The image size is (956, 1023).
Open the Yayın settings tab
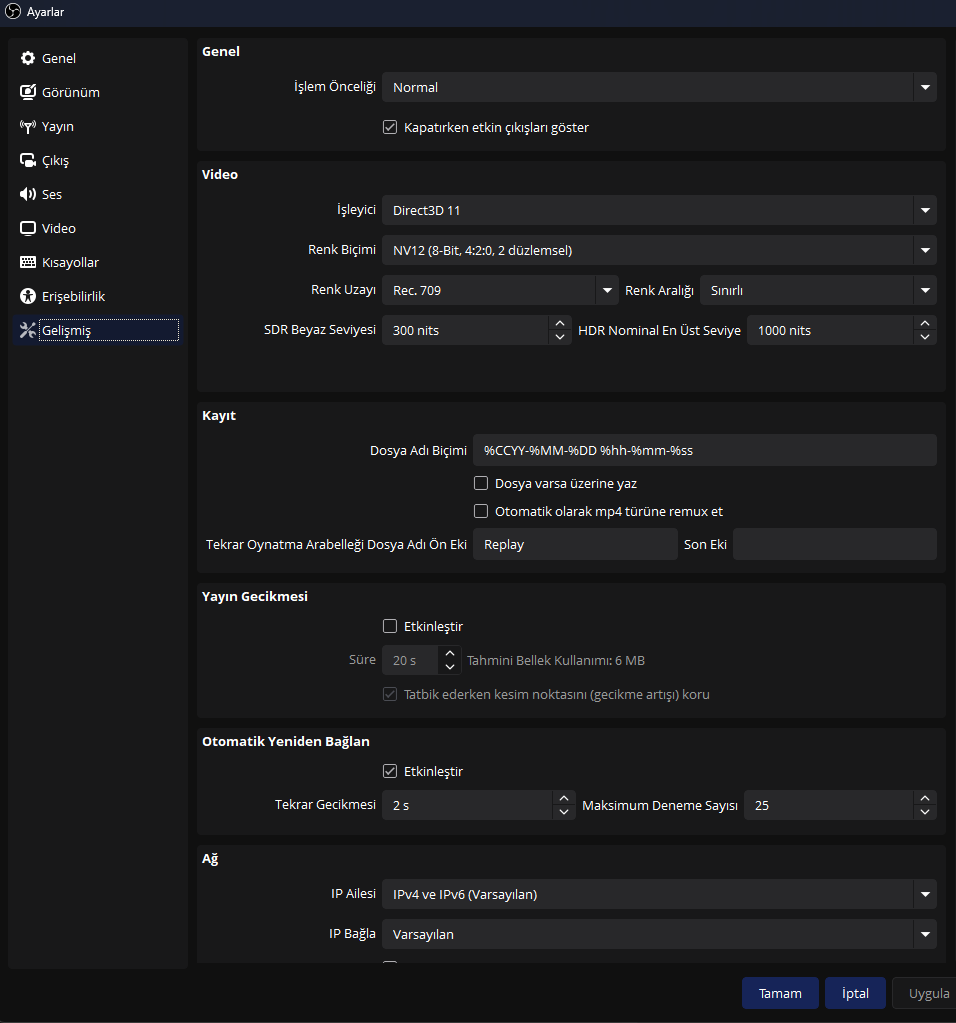click(x=57, y=127)
